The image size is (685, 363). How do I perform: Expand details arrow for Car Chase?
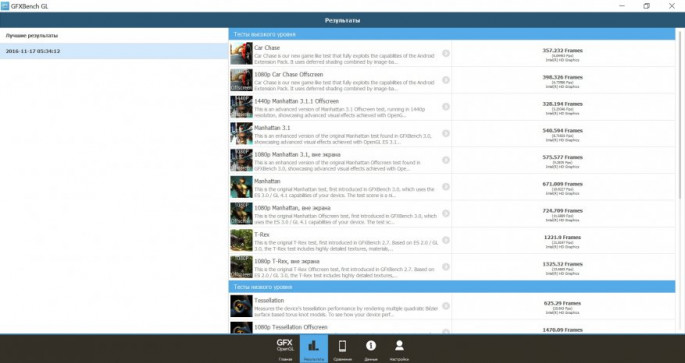pos(446,53)
